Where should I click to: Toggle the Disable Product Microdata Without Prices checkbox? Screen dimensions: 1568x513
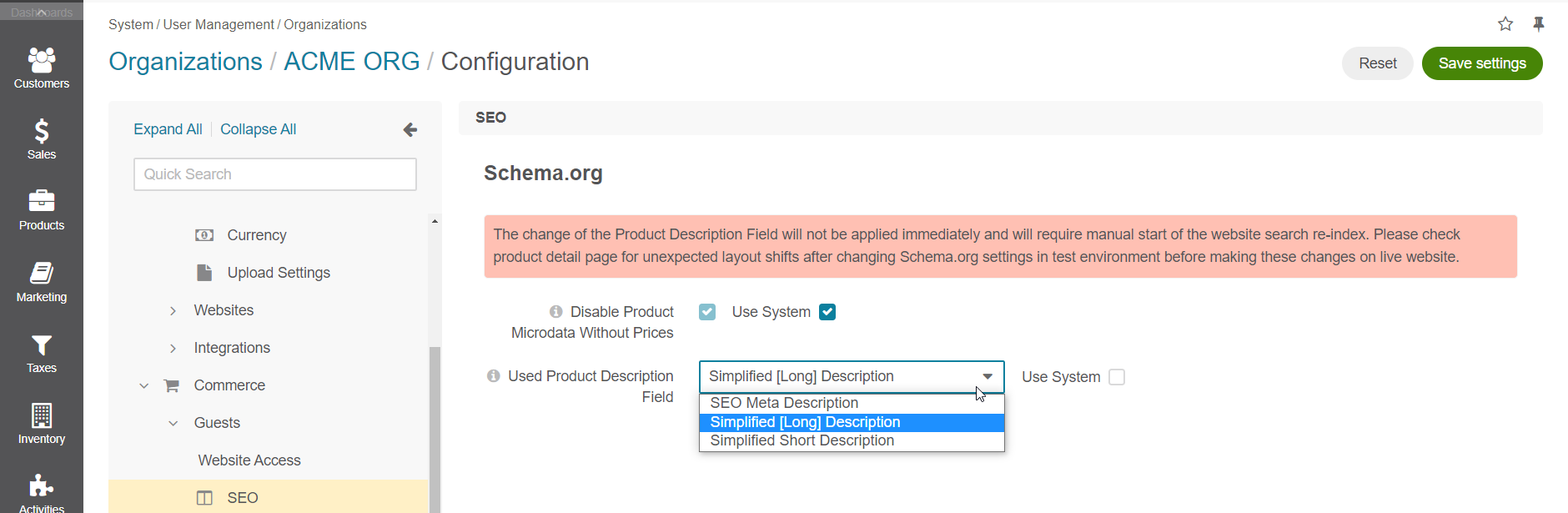[707, 312]
